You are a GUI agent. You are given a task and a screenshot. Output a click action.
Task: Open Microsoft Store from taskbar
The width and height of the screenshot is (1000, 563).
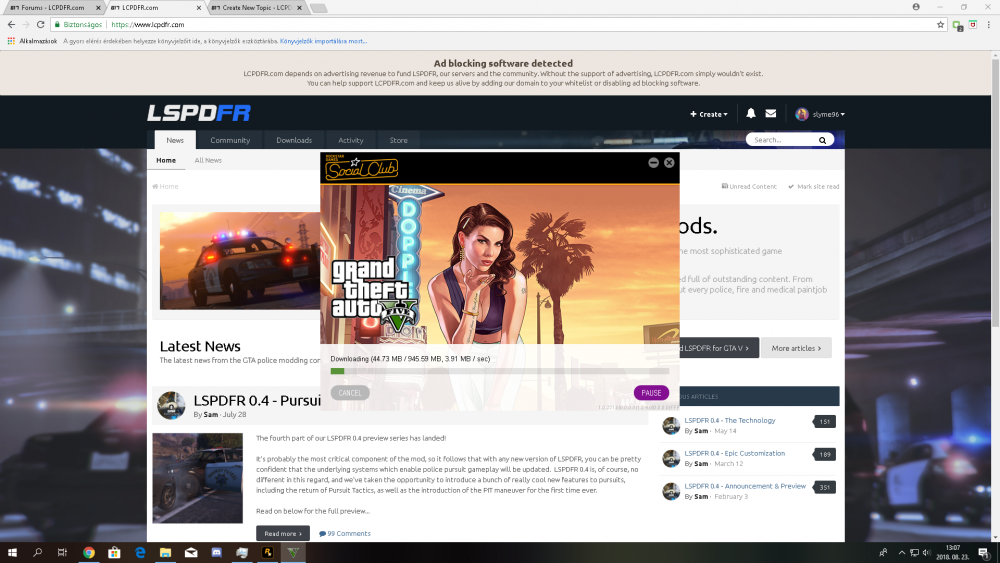pyautogui.click(x=114, y=552)
